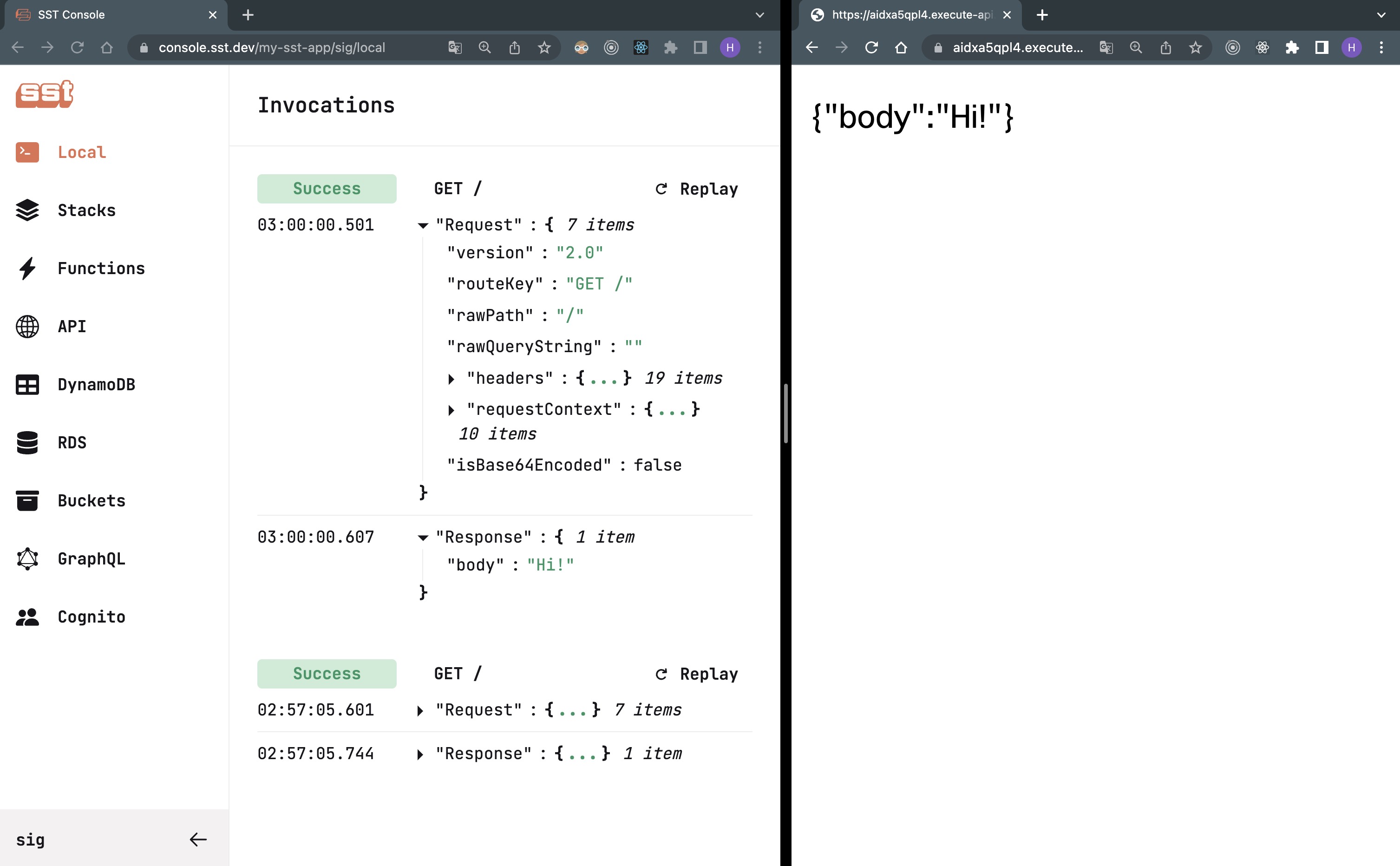Expand the headers with 19 items
Viewport: 1400px width, 866px height.
(x=452, y=378)
